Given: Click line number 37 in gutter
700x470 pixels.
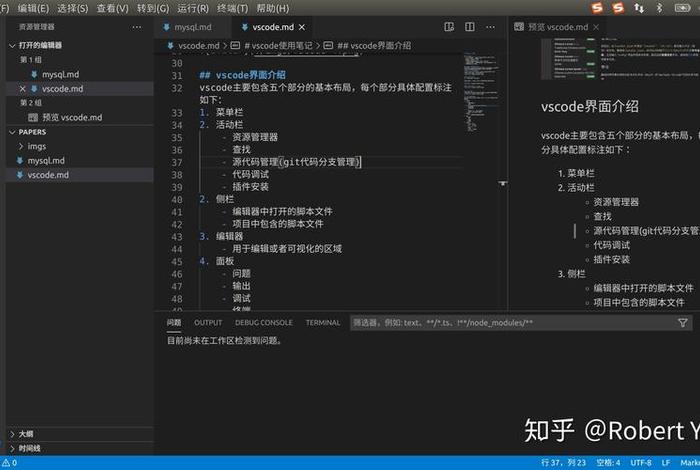Looking at the screenshot, I should [177, 162].
